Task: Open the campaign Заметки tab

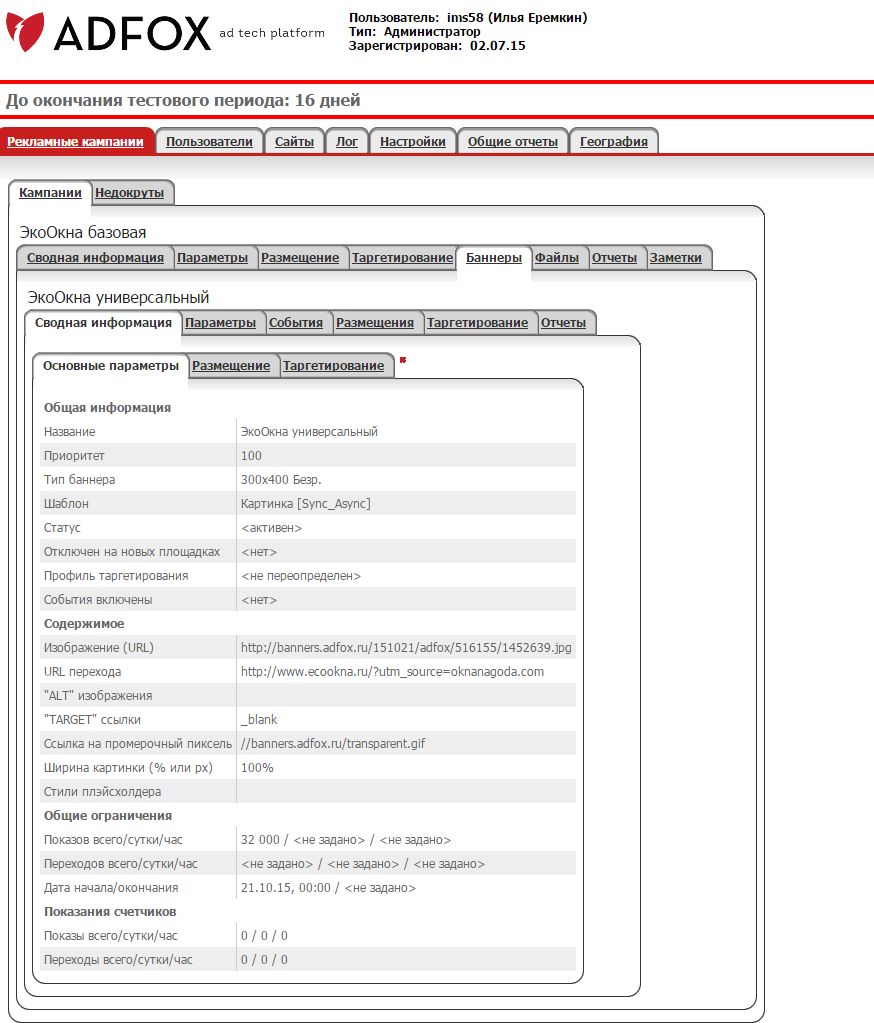Action: click(x=675, y=258)
